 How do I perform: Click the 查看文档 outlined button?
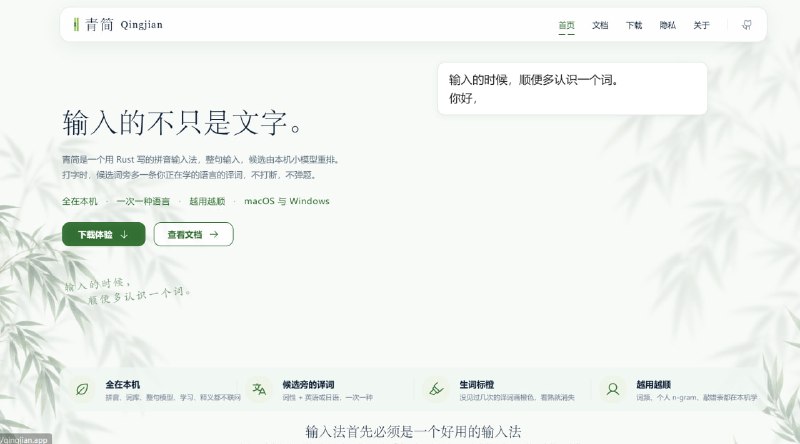(x=193, y=234)
